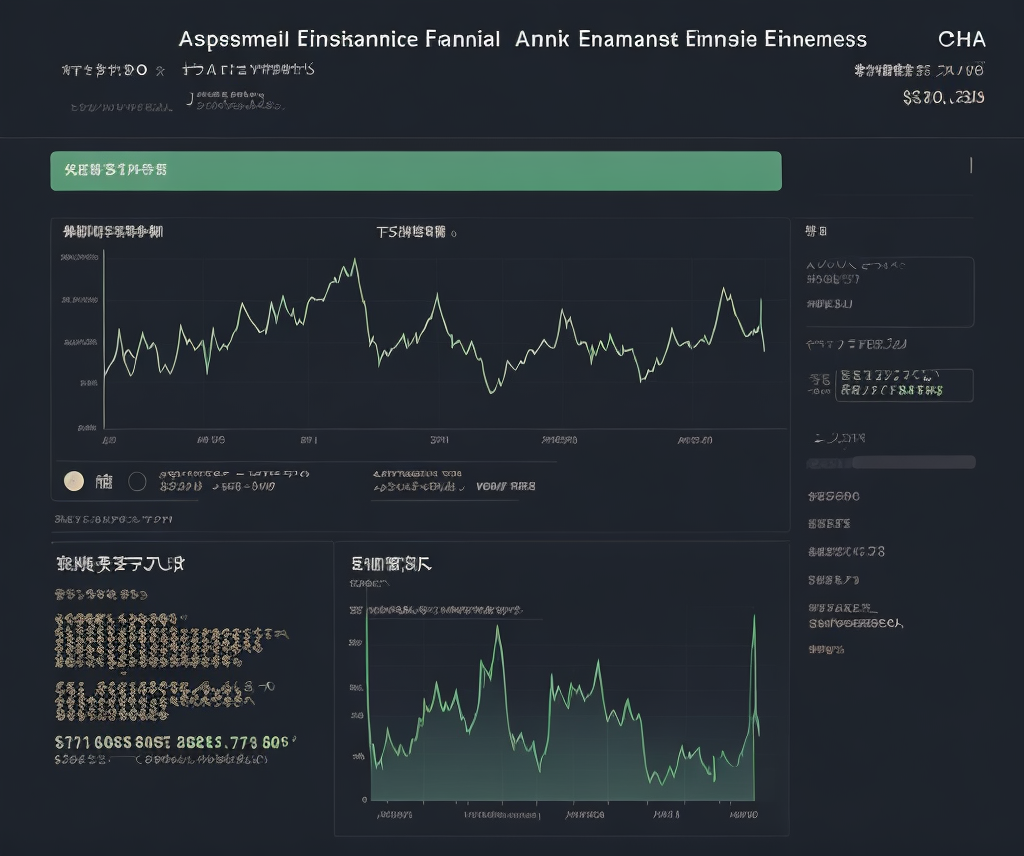Click the dashboard title text in the header
This screenshot has width=1024, height=856.
(x=522, y=39)
